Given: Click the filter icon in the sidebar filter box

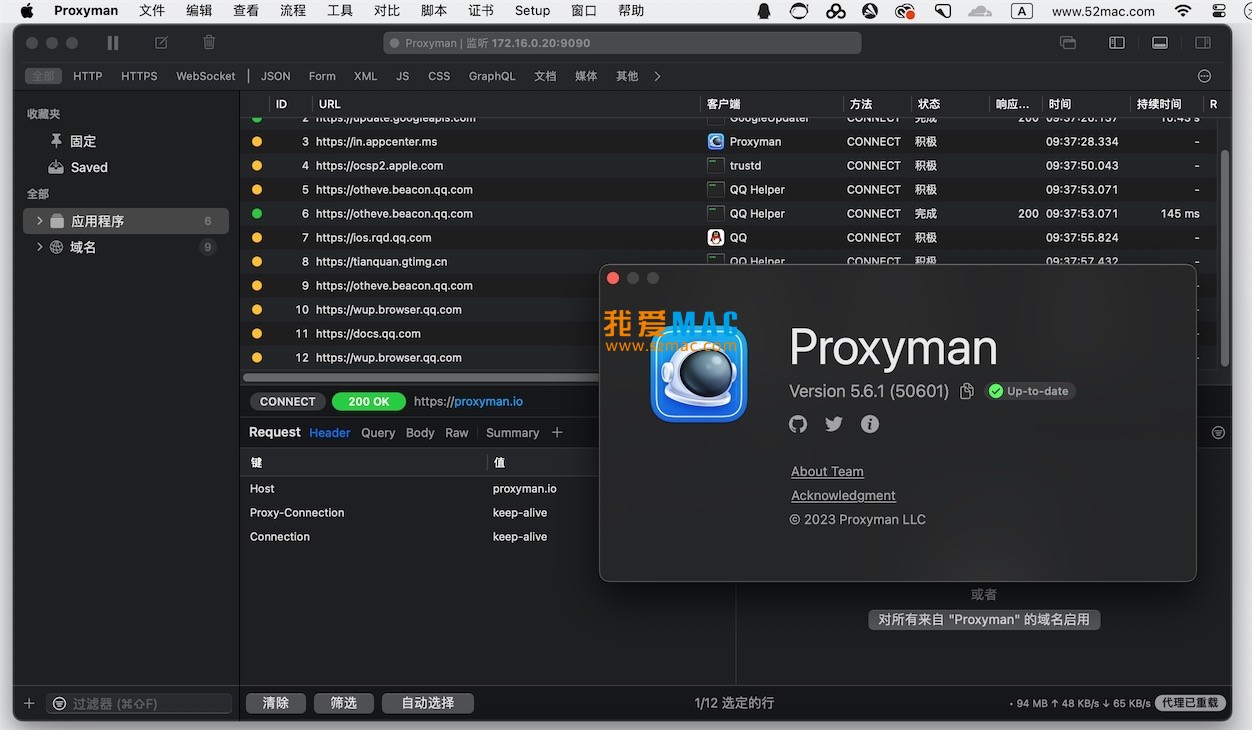Looking at the screenshot, I should 60,704.
